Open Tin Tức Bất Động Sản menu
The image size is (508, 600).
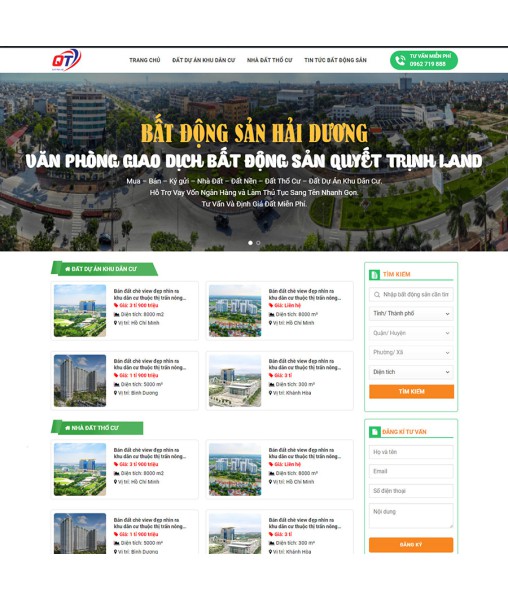click(x=335, y=60)
